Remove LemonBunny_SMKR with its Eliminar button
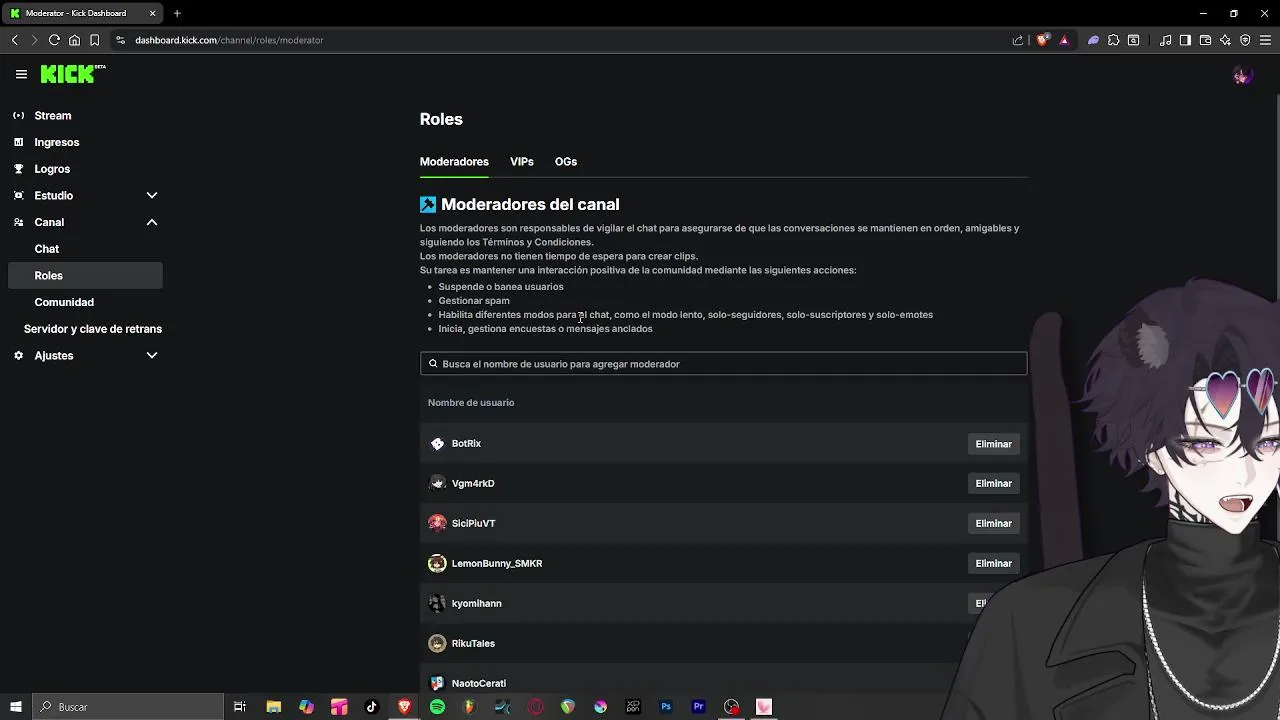This screenshot has height=720, width=1280. [993, 564]
